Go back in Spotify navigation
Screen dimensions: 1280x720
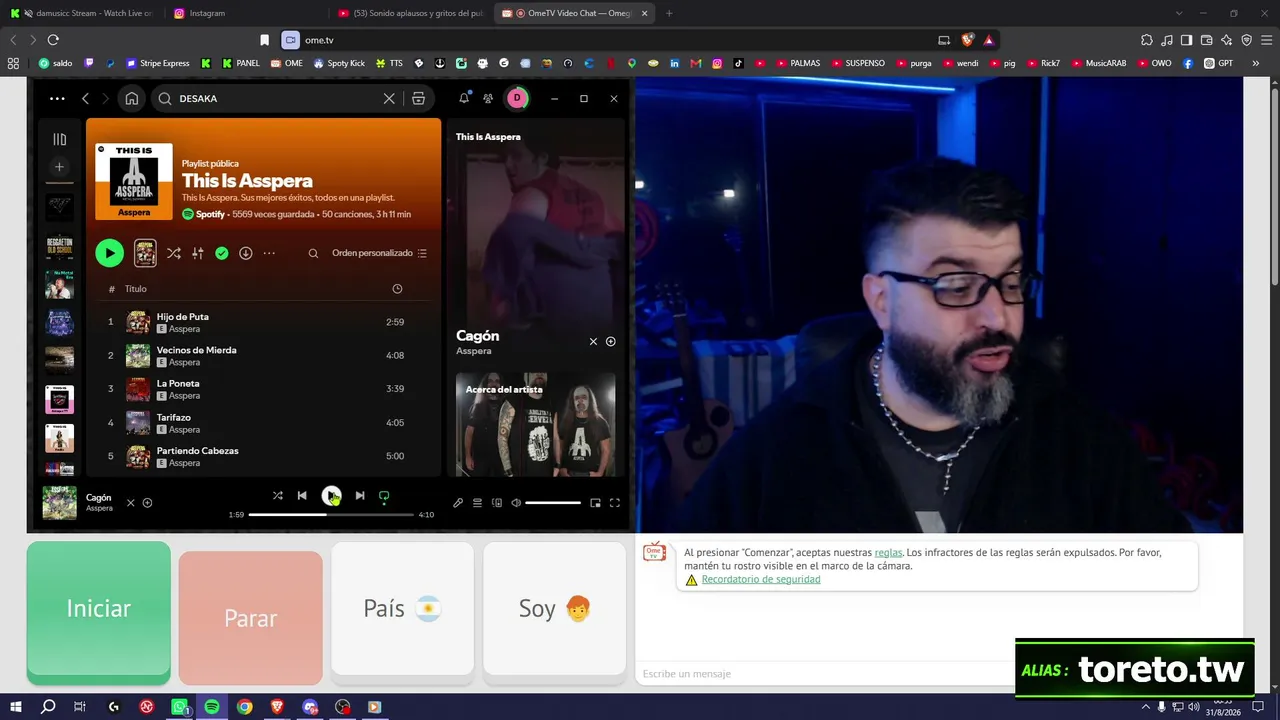click(x=85, y=99)
